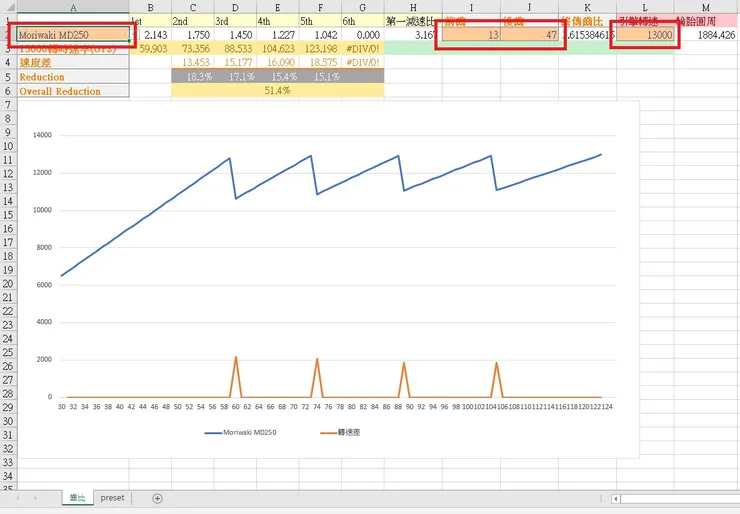Screen dimensions: 740x514
Task: Click the 第一減速比 header cell
Action: click(413, 21)
